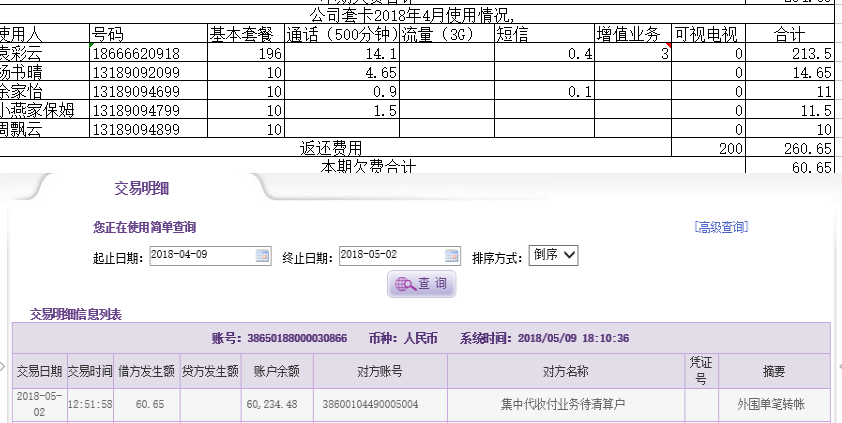Select the 小燕家保姆 user name cell
The image size is (842, 423).
point(44,110)
